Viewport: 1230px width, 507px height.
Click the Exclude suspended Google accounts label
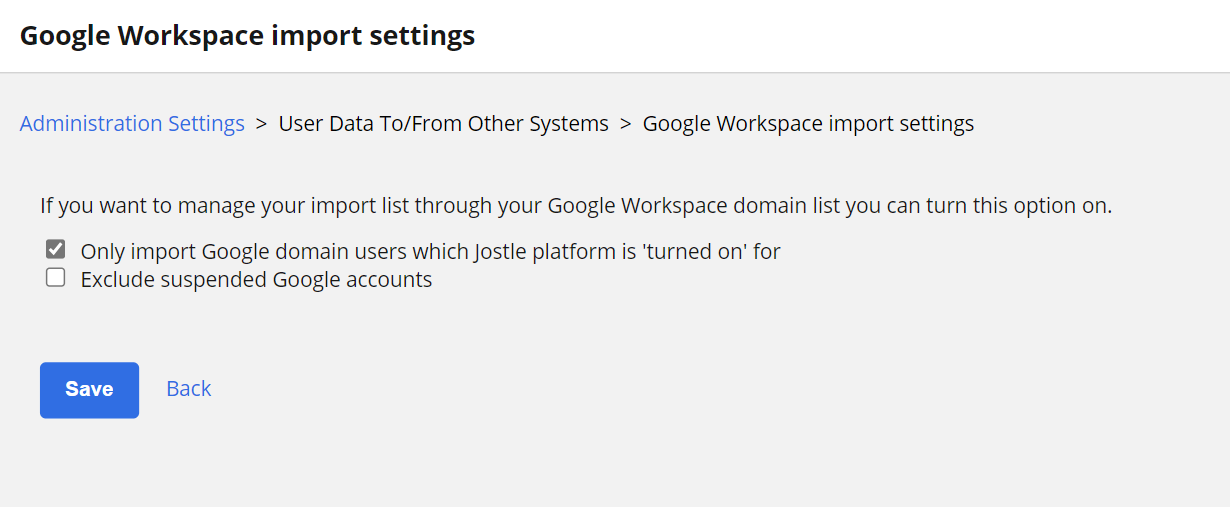tap(256, 280)
